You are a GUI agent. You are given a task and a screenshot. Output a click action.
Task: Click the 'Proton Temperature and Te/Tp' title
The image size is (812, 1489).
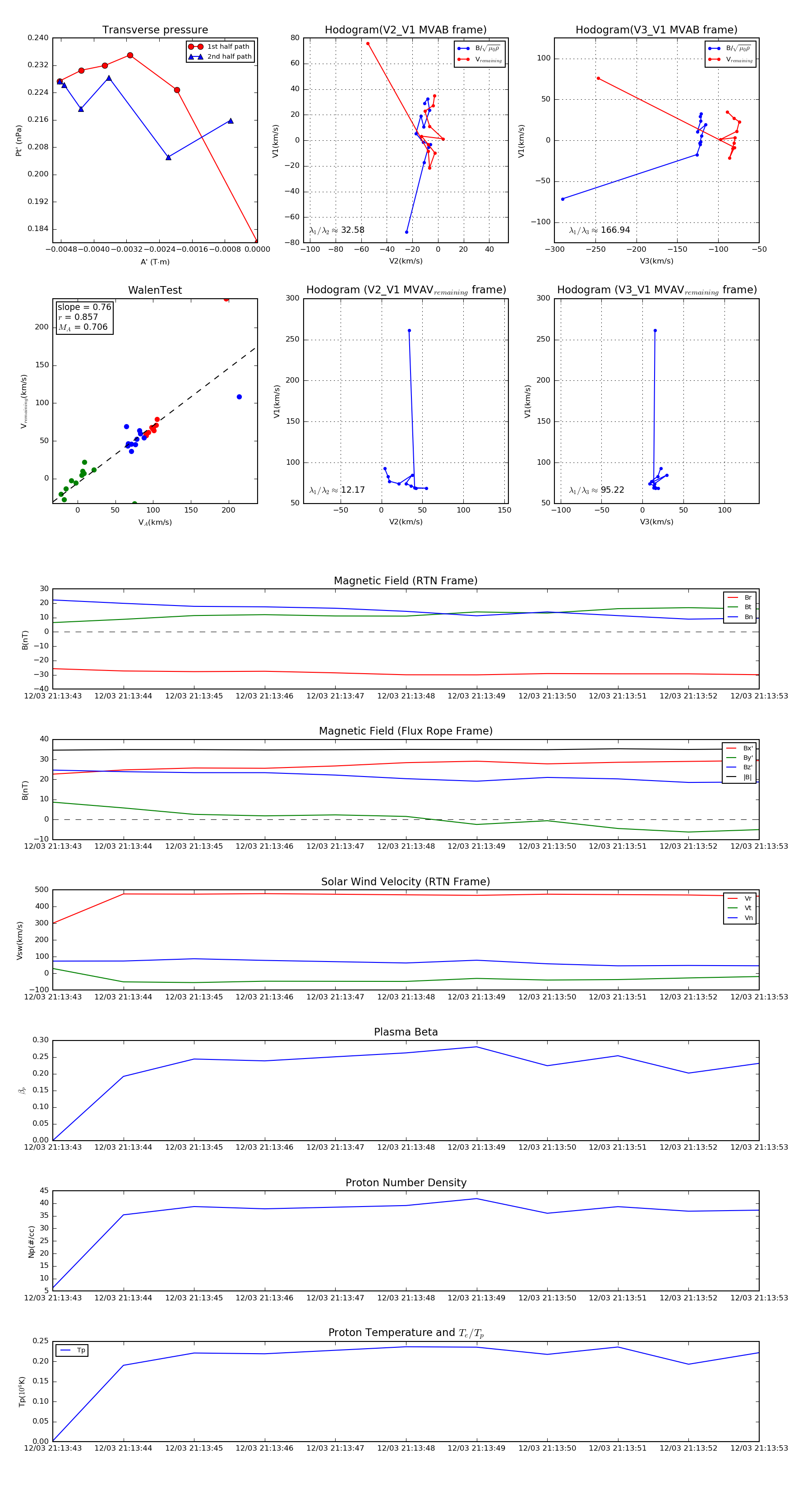tap(406, 1333)
